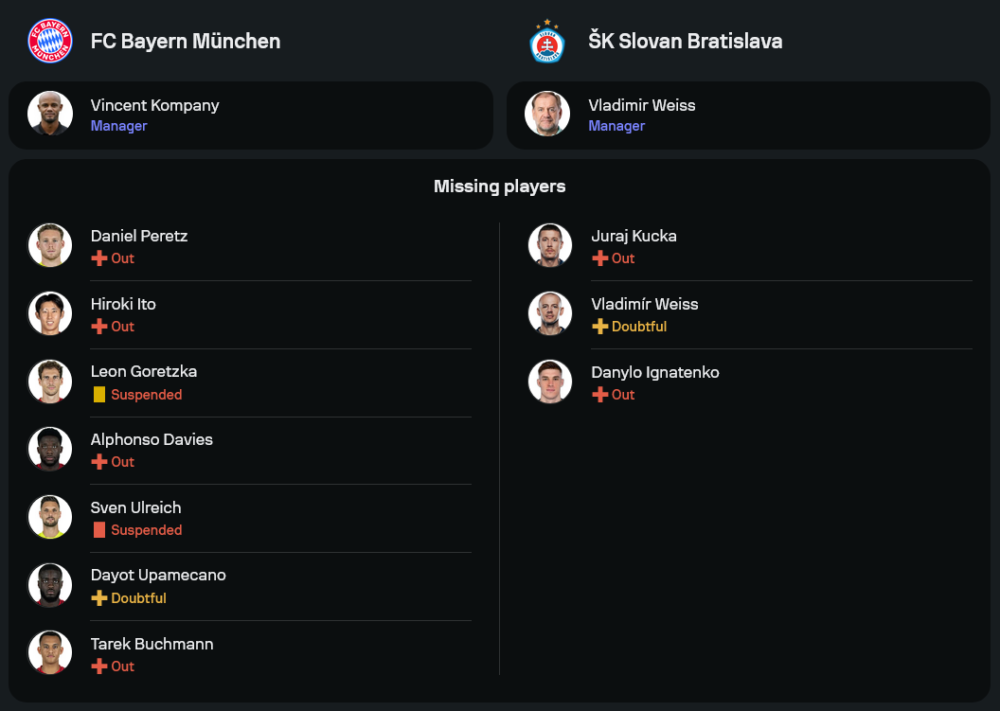Click the FC Bayern München club crest

[x=50, y=42]
